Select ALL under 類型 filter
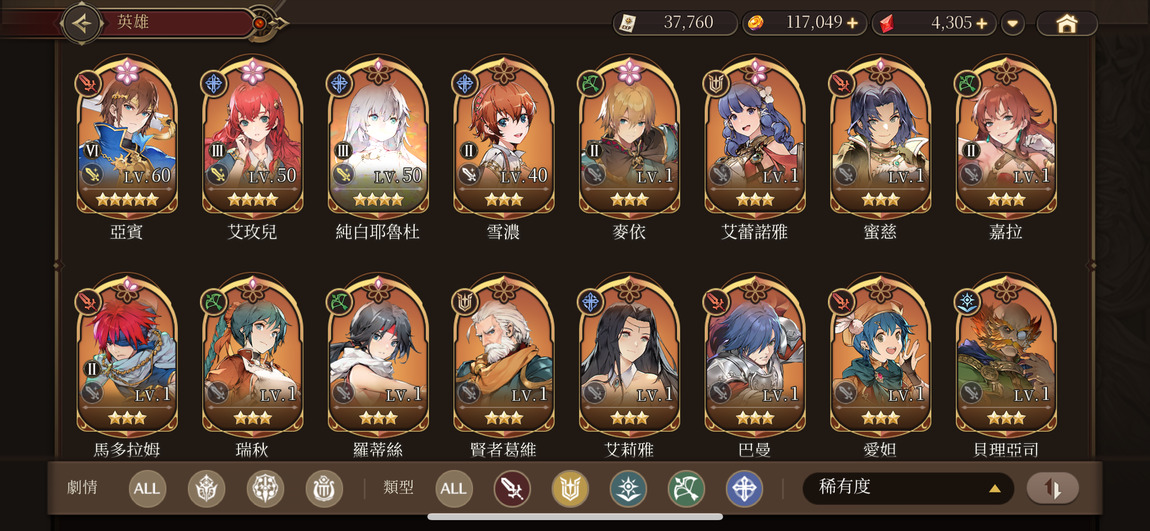Screen dimensions: 1150x531 tap(453, 488)
